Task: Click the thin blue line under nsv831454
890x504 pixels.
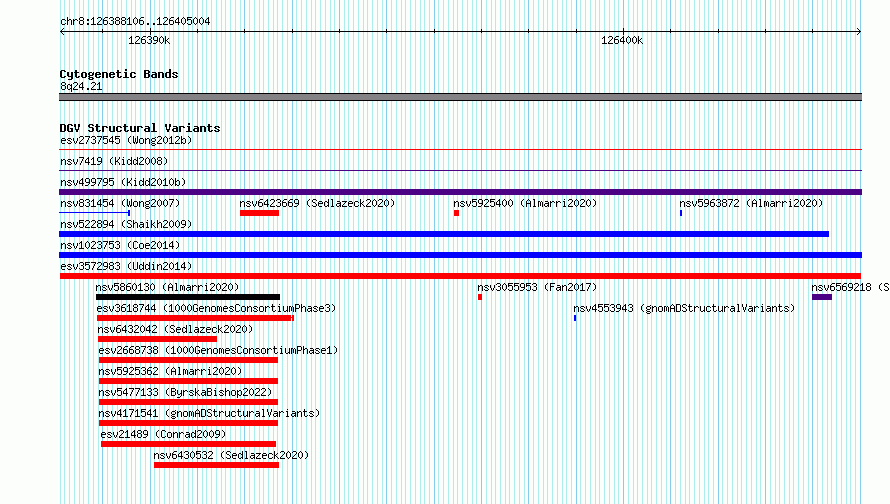Action: (x=95, y=213)
